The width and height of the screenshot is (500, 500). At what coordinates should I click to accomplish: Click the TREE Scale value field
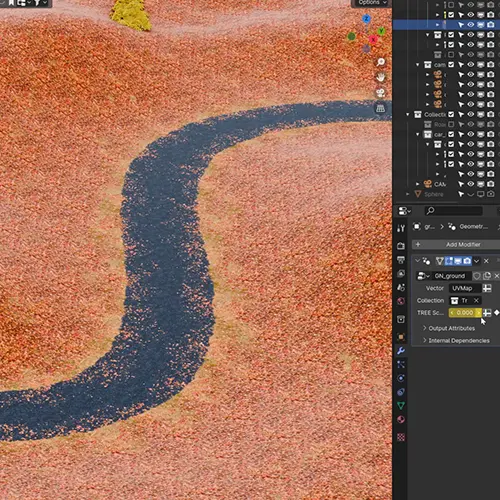coord(465,313)
